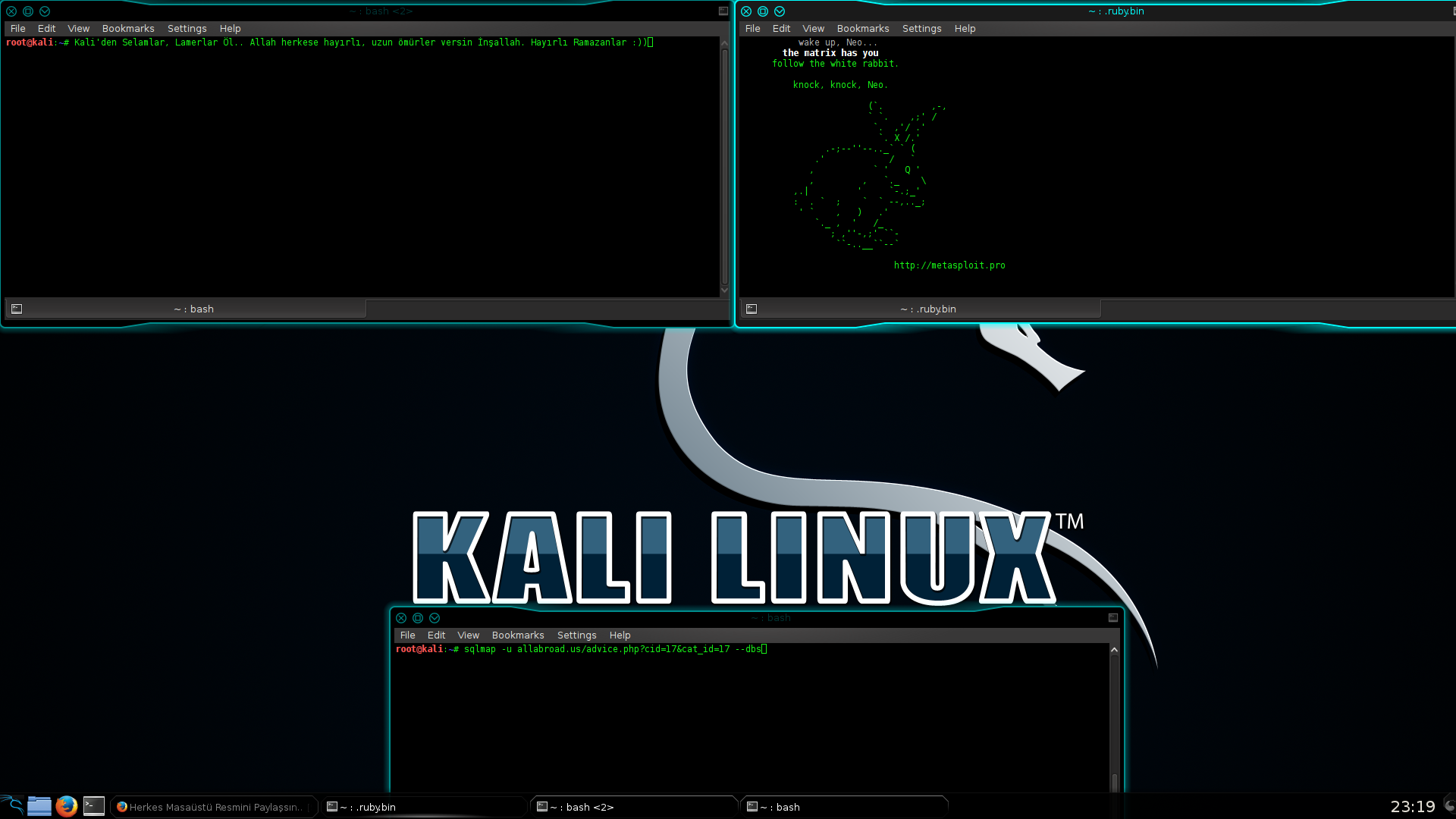Open Edit menu in the lower bash window

click(437, 635)
